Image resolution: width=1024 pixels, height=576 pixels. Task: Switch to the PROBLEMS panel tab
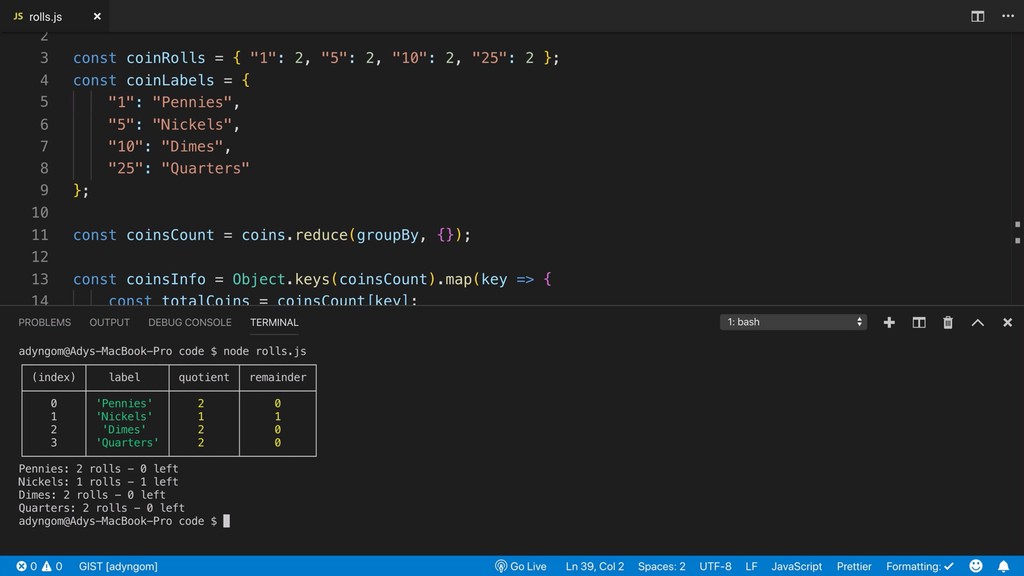(x=44, y=323)
